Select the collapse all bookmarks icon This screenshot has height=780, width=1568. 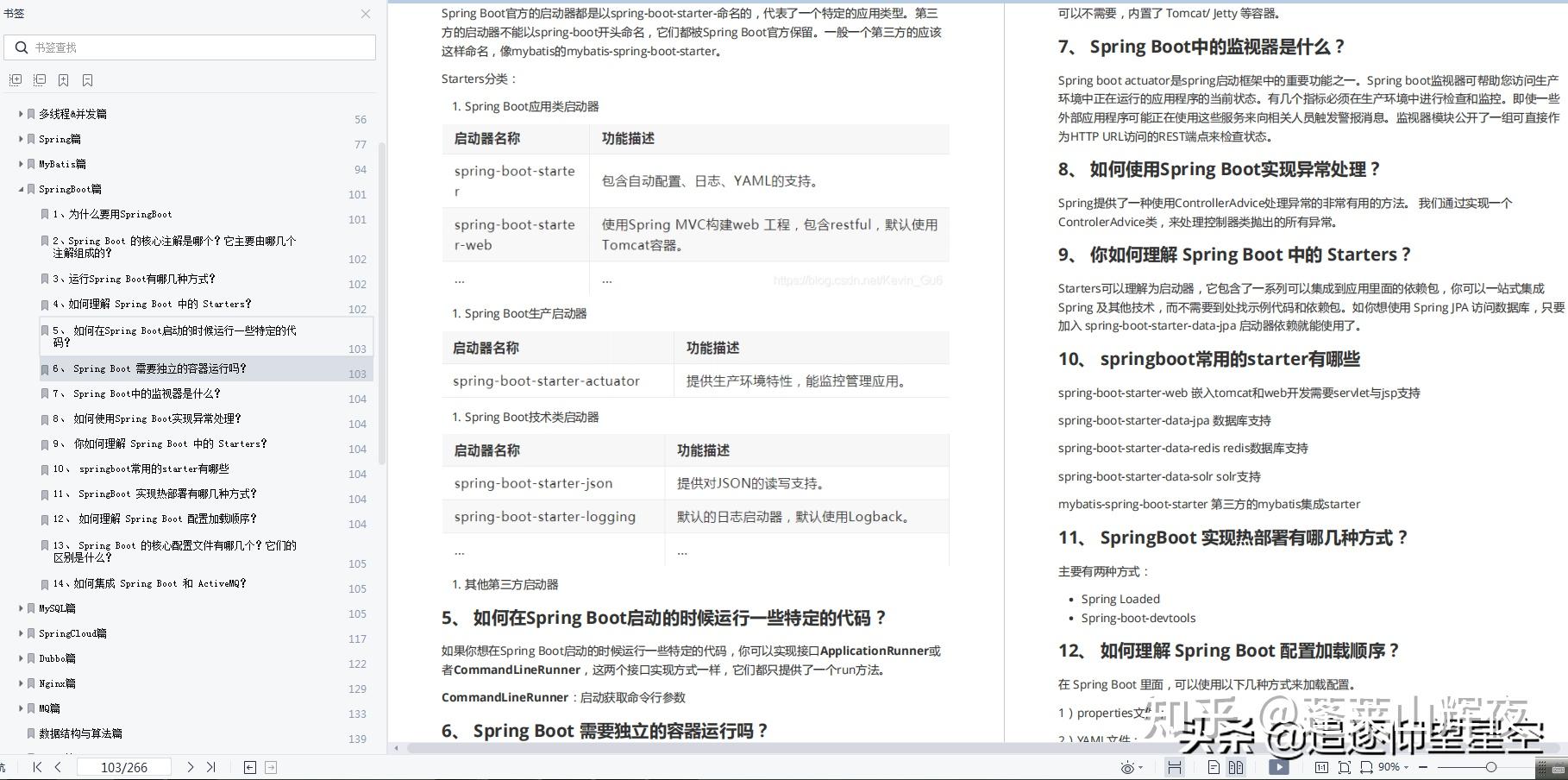40,80
